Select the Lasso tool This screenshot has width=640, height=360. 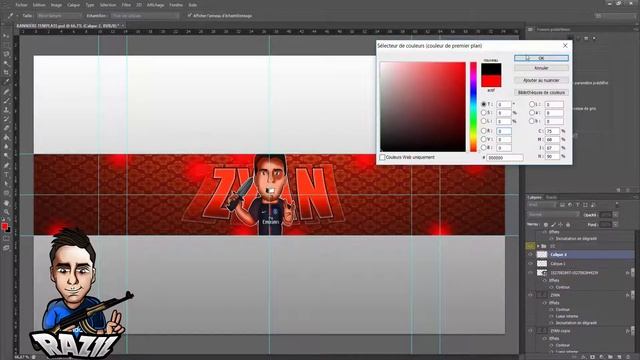click(x=6, y=54)
